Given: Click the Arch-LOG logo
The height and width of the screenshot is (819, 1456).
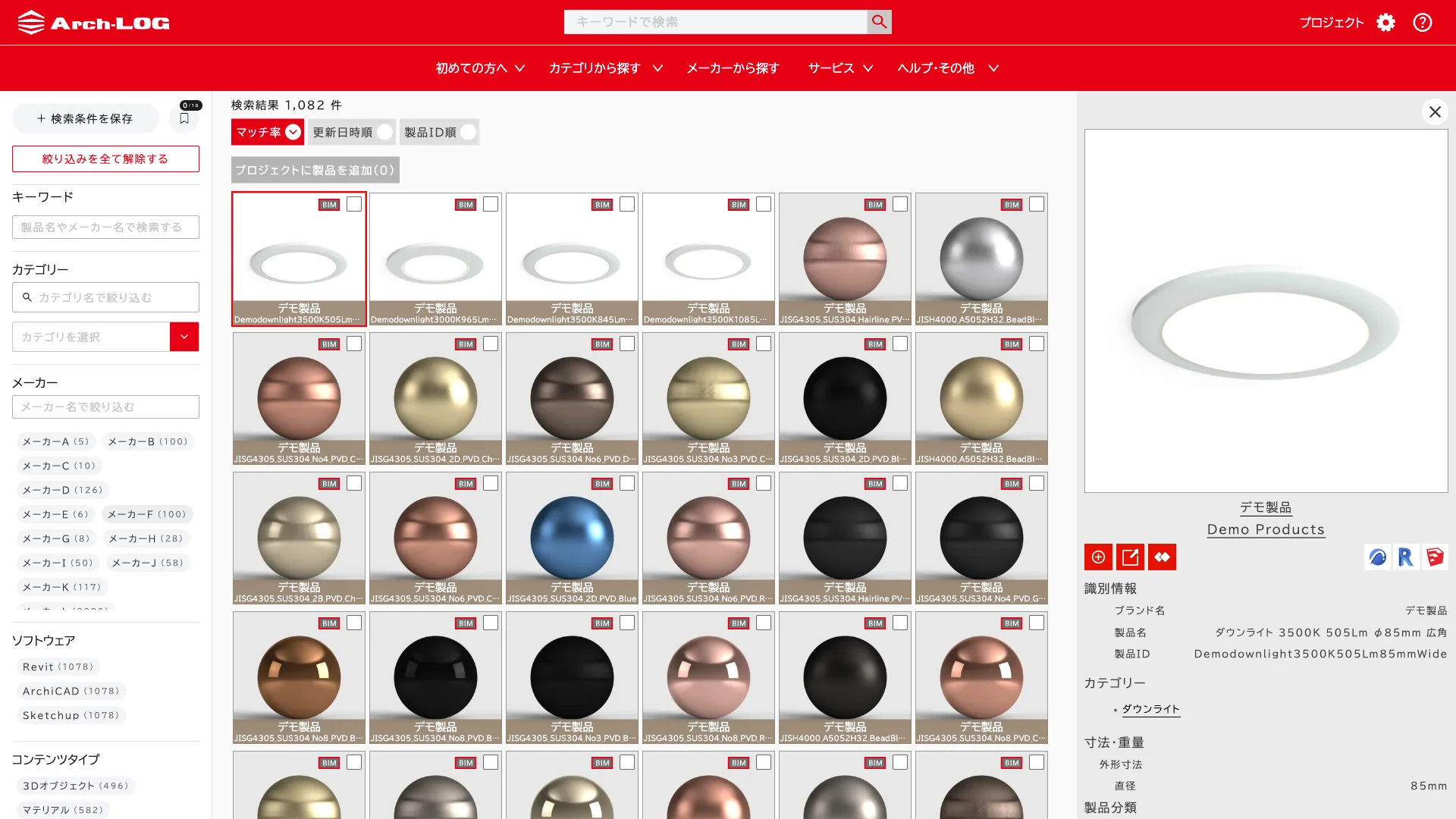Looking at the screenshot, I should (x=93, y=23).
